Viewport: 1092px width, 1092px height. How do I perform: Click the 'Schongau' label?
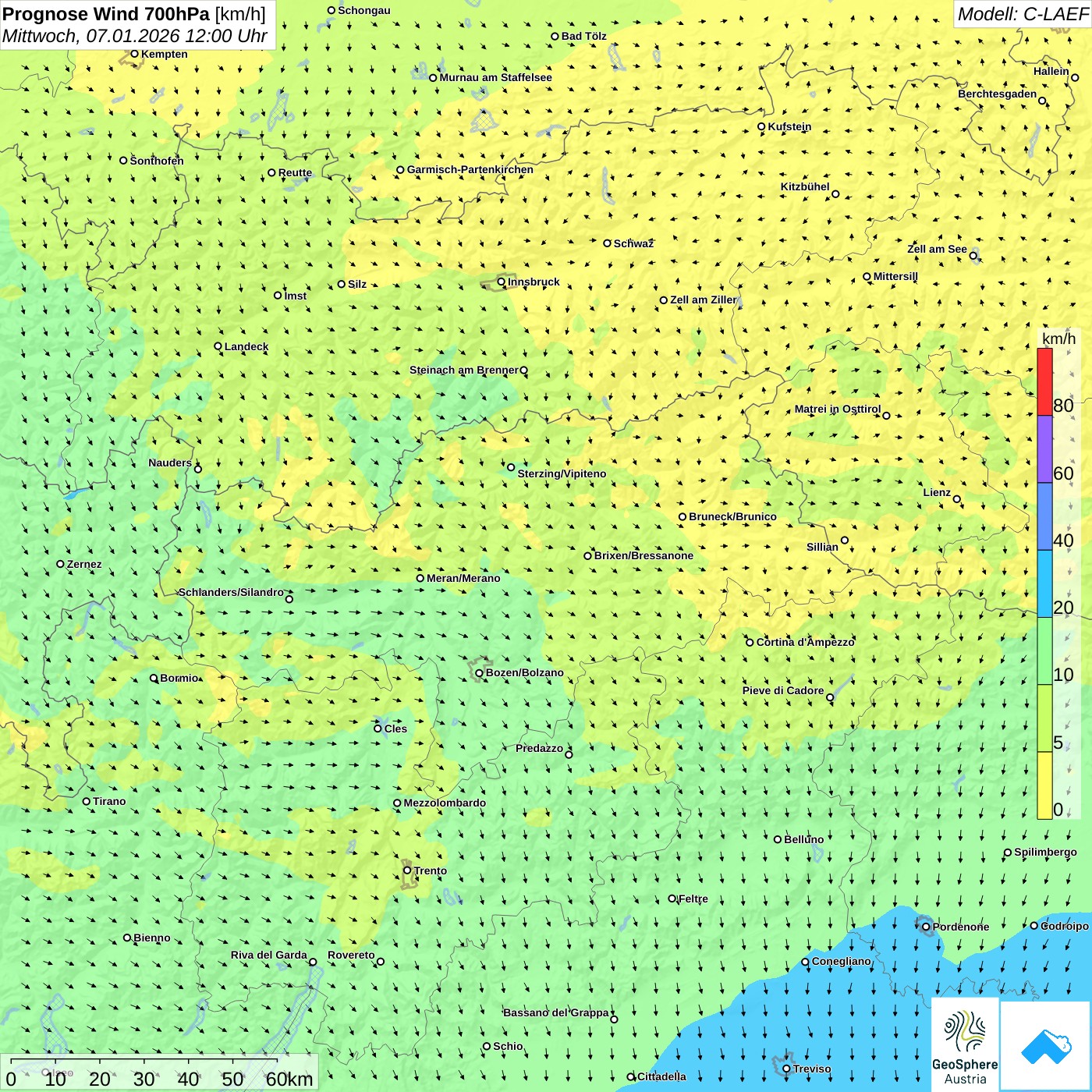click(363, 10)
